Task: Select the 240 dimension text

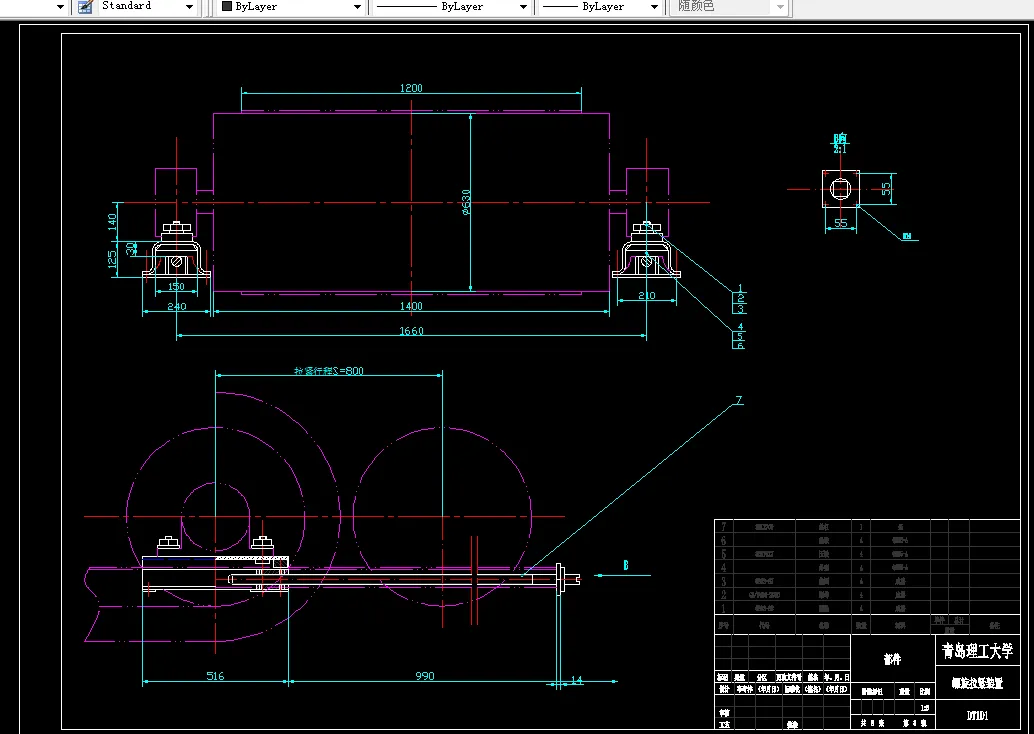Action: pos(176,306)
